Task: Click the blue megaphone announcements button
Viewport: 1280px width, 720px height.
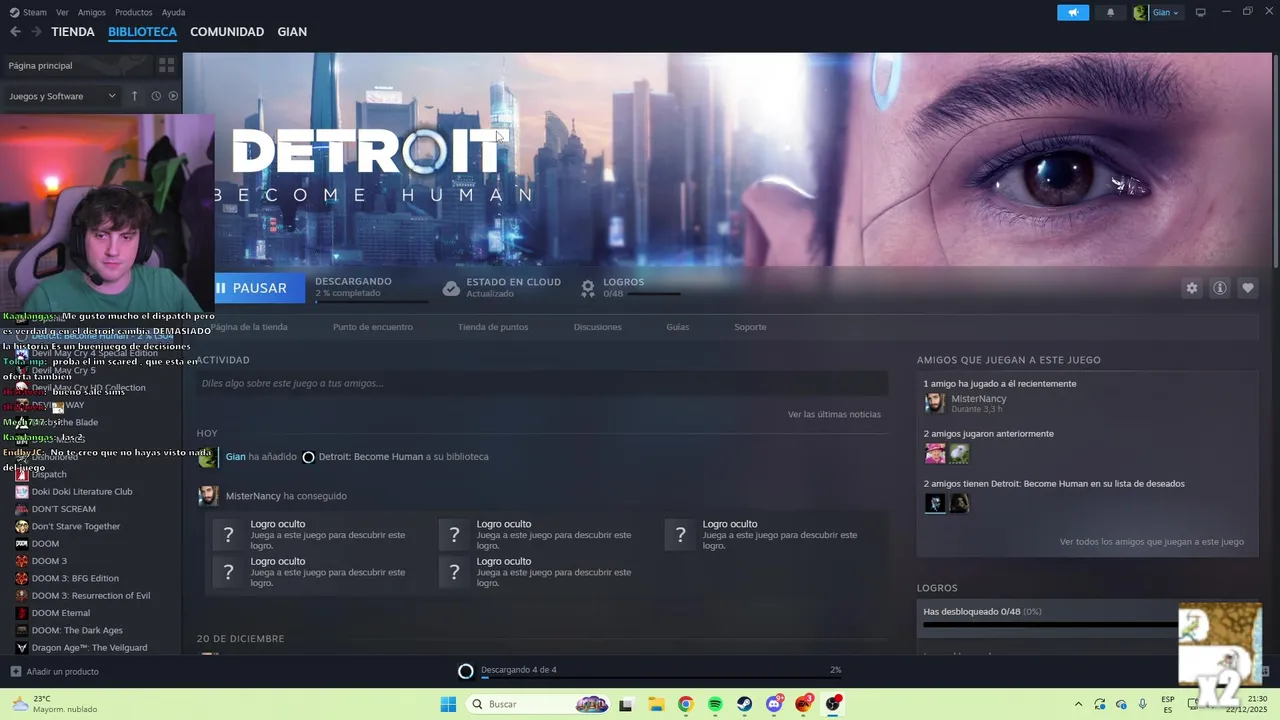Action: [1073, 12]
